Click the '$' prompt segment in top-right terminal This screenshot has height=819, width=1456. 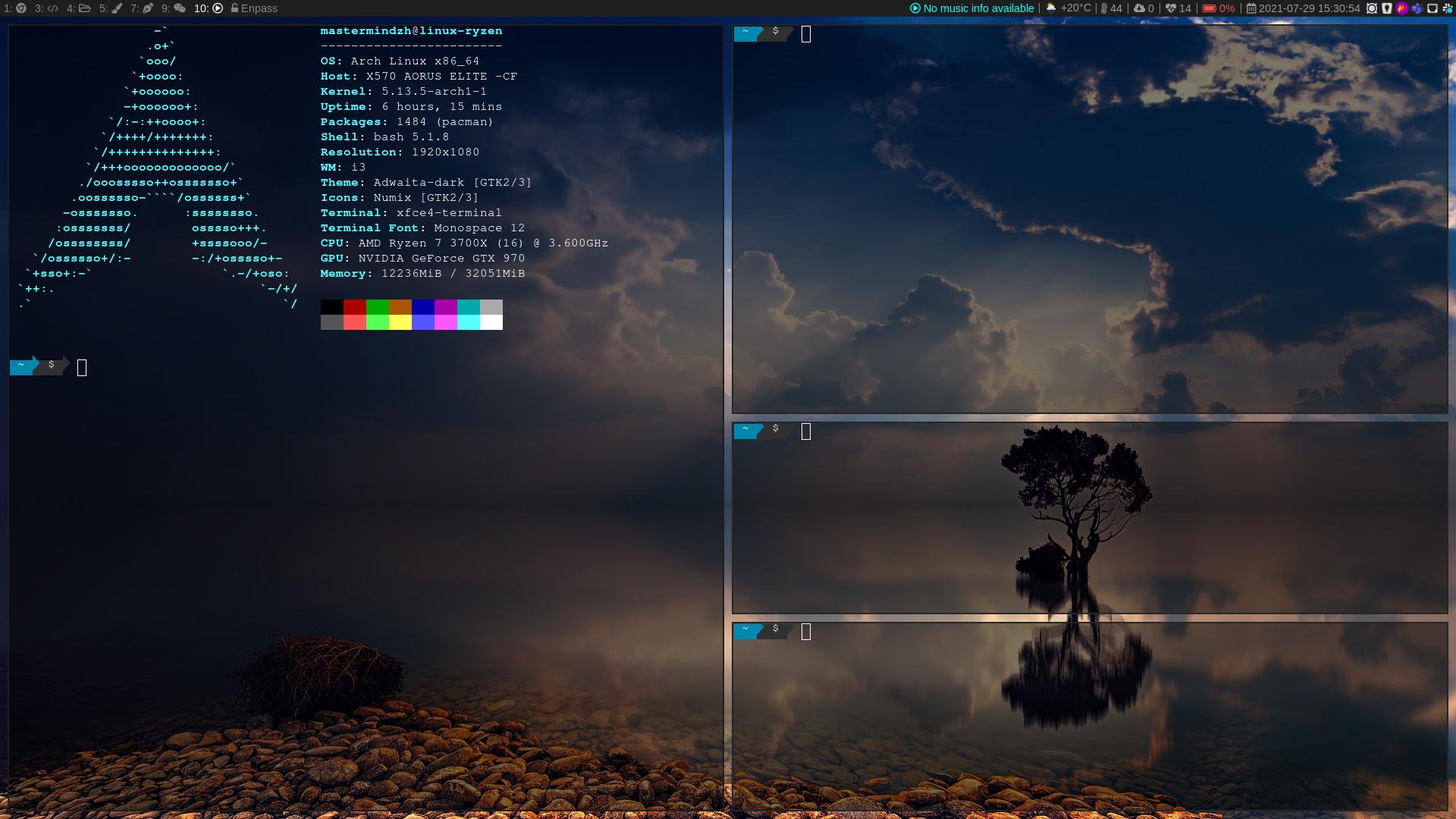[x=776, y=32]
